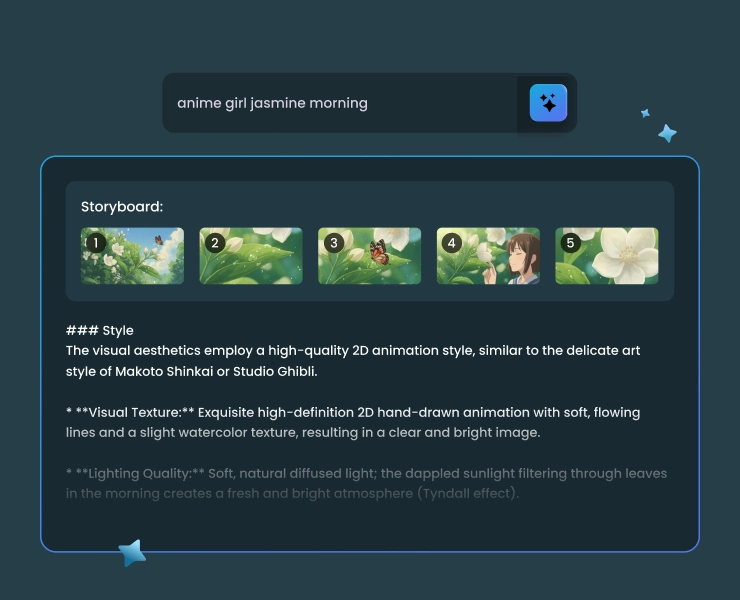Focus the prompt field reading 'anime girl jasmine morning'

pyautogui.click(x=340, y=103)
